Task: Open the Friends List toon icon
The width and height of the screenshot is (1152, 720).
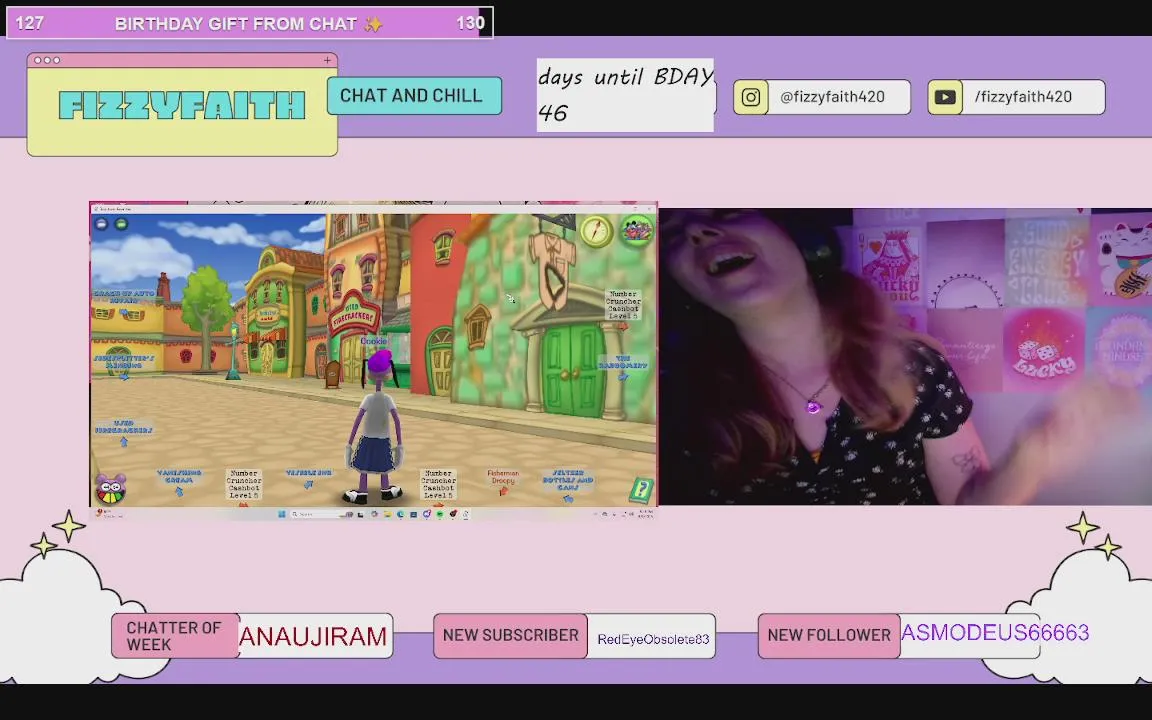Action: click(x=636, y=231)
